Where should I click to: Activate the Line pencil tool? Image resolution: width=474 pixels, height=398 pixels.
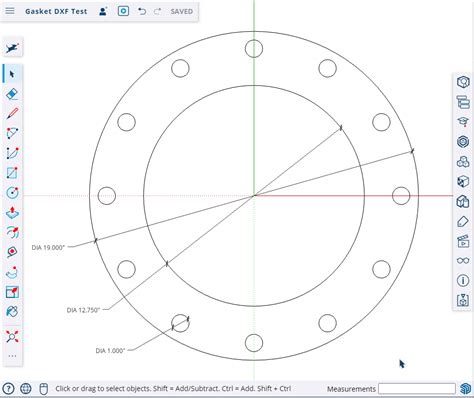point(12,113)
